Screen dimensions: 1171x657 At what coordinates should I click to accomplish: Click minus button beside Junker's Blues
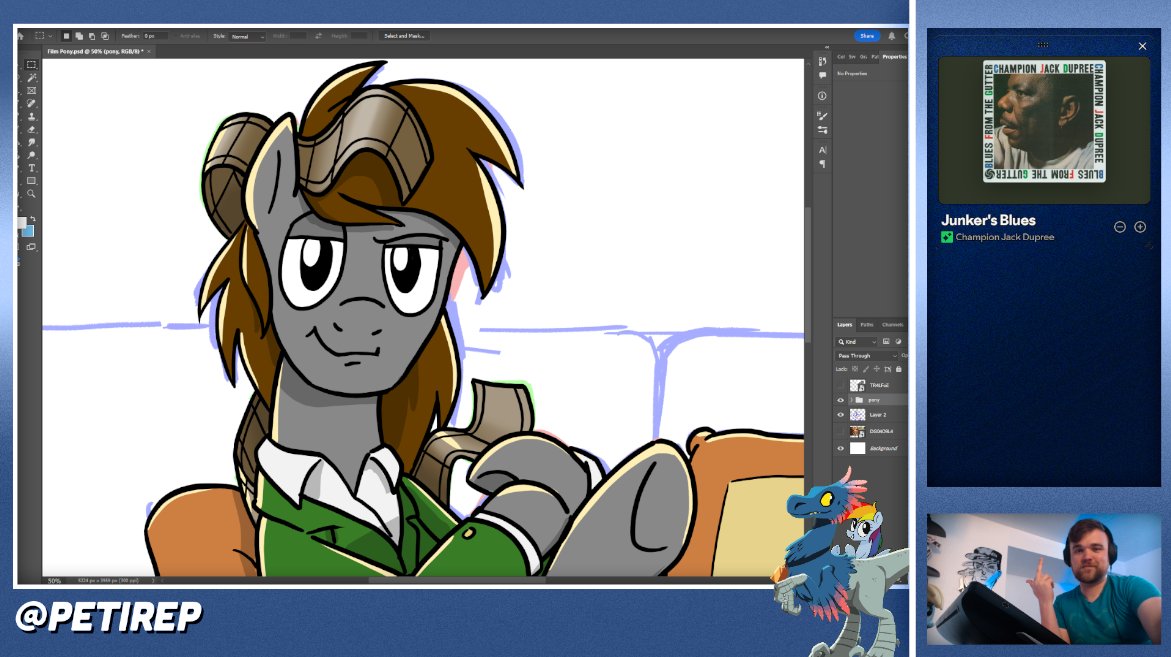click(1119, 227)
